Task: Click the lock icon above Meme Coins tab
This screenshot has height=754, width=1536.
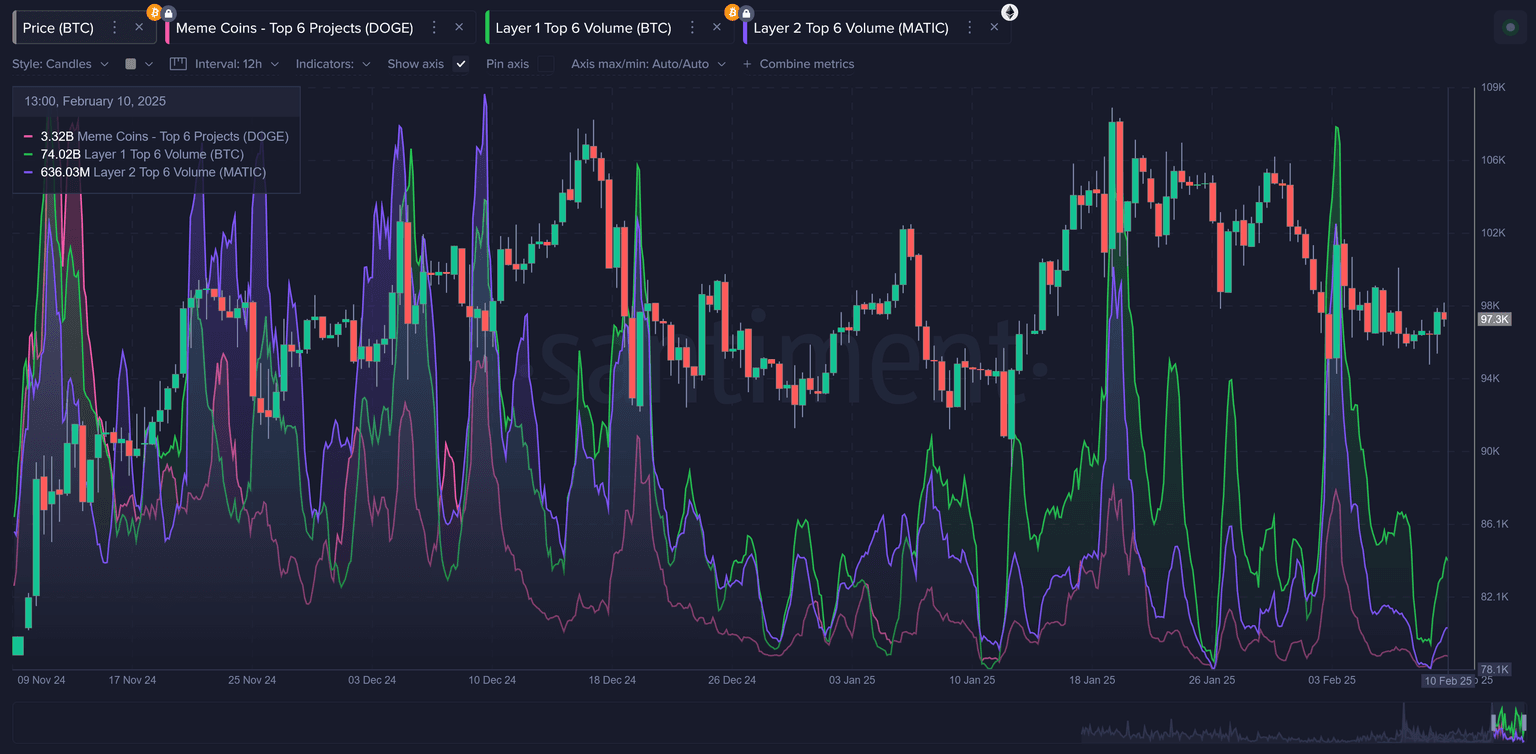Action: coord(169,12)
